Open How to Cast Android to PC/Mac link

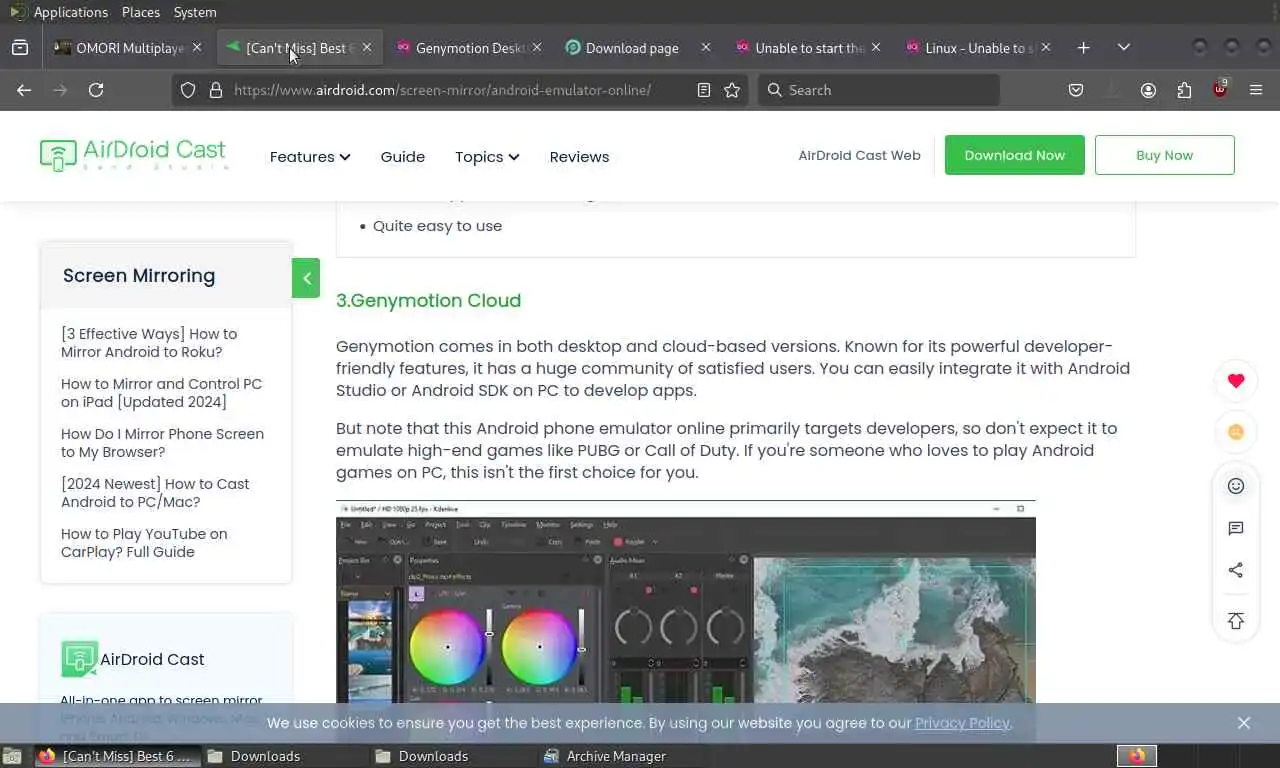[x=155, y=493]
